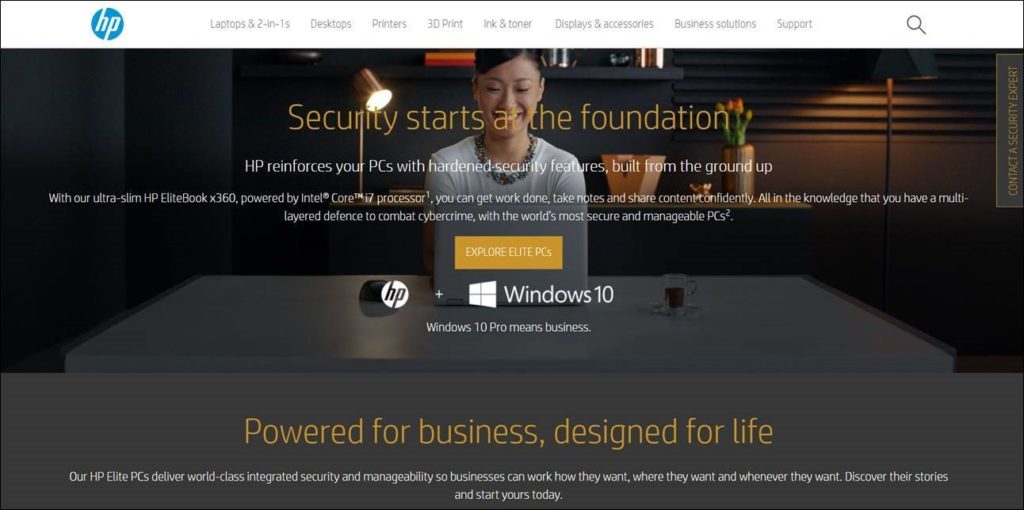The height and width of the screenshot is (510, 1024).
Task: Click the HP Elite PCs description paragraph
Action: pyautogui.click(x=508, y=485)
